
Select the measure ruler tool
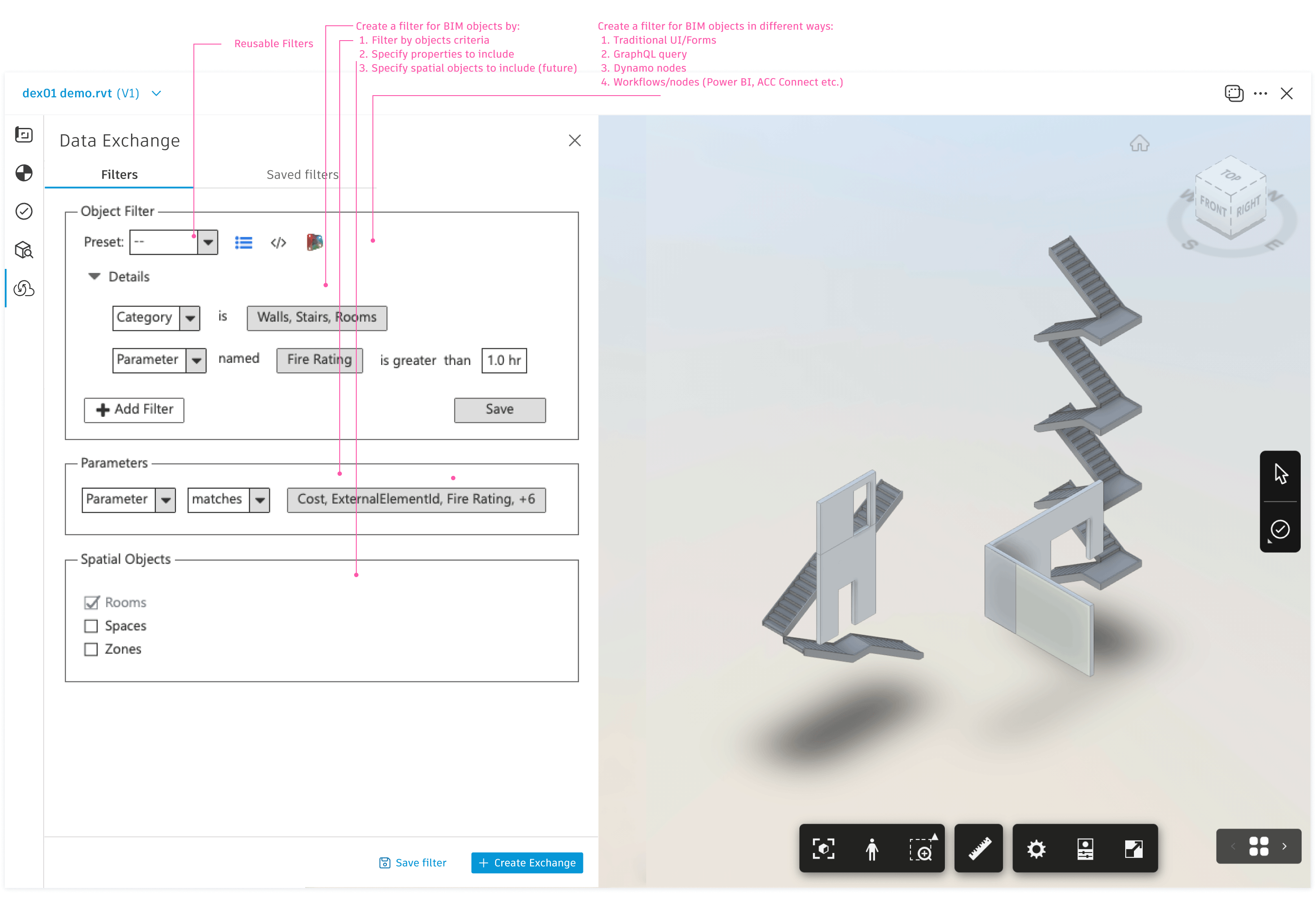979,849
